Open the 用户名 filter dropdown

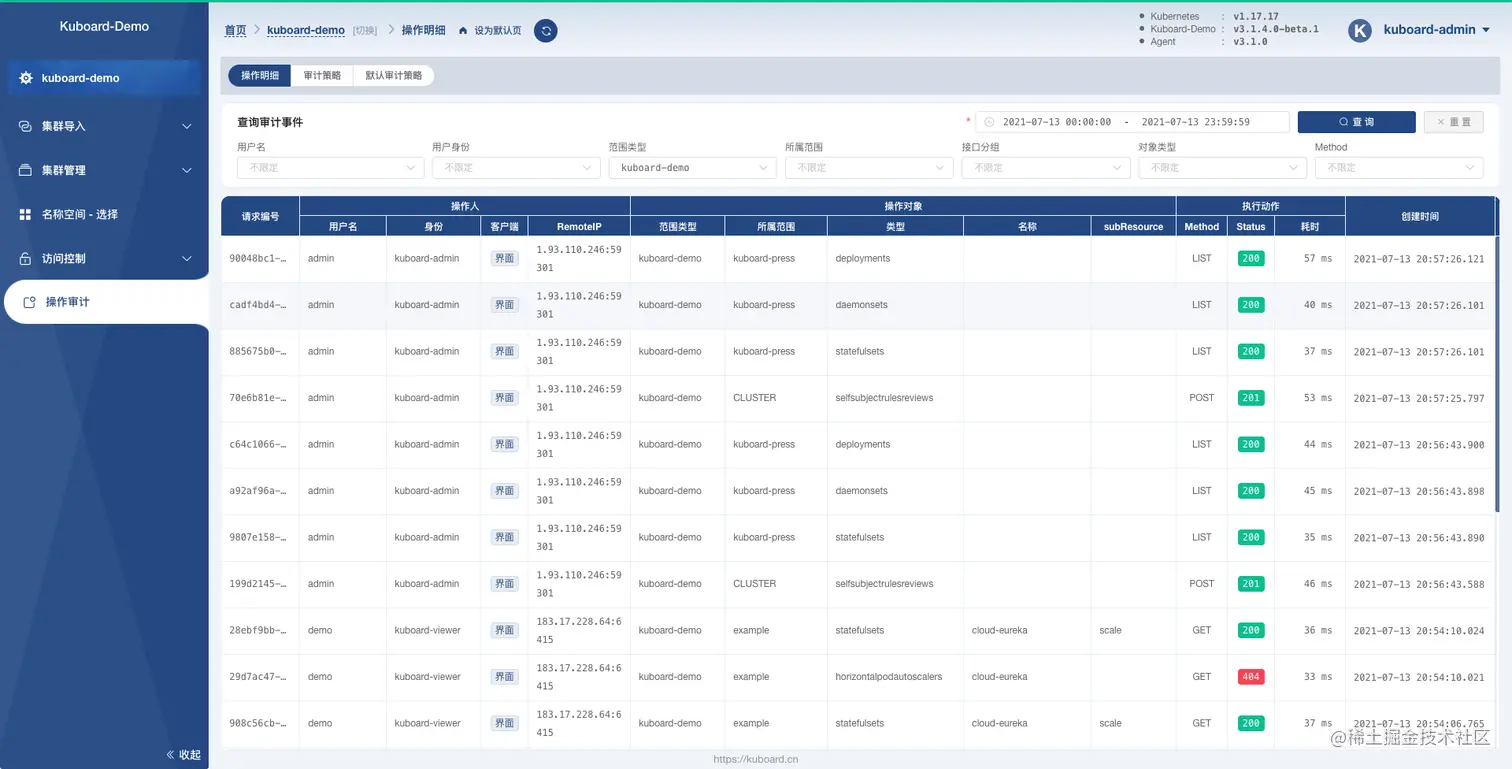[331, 168]
